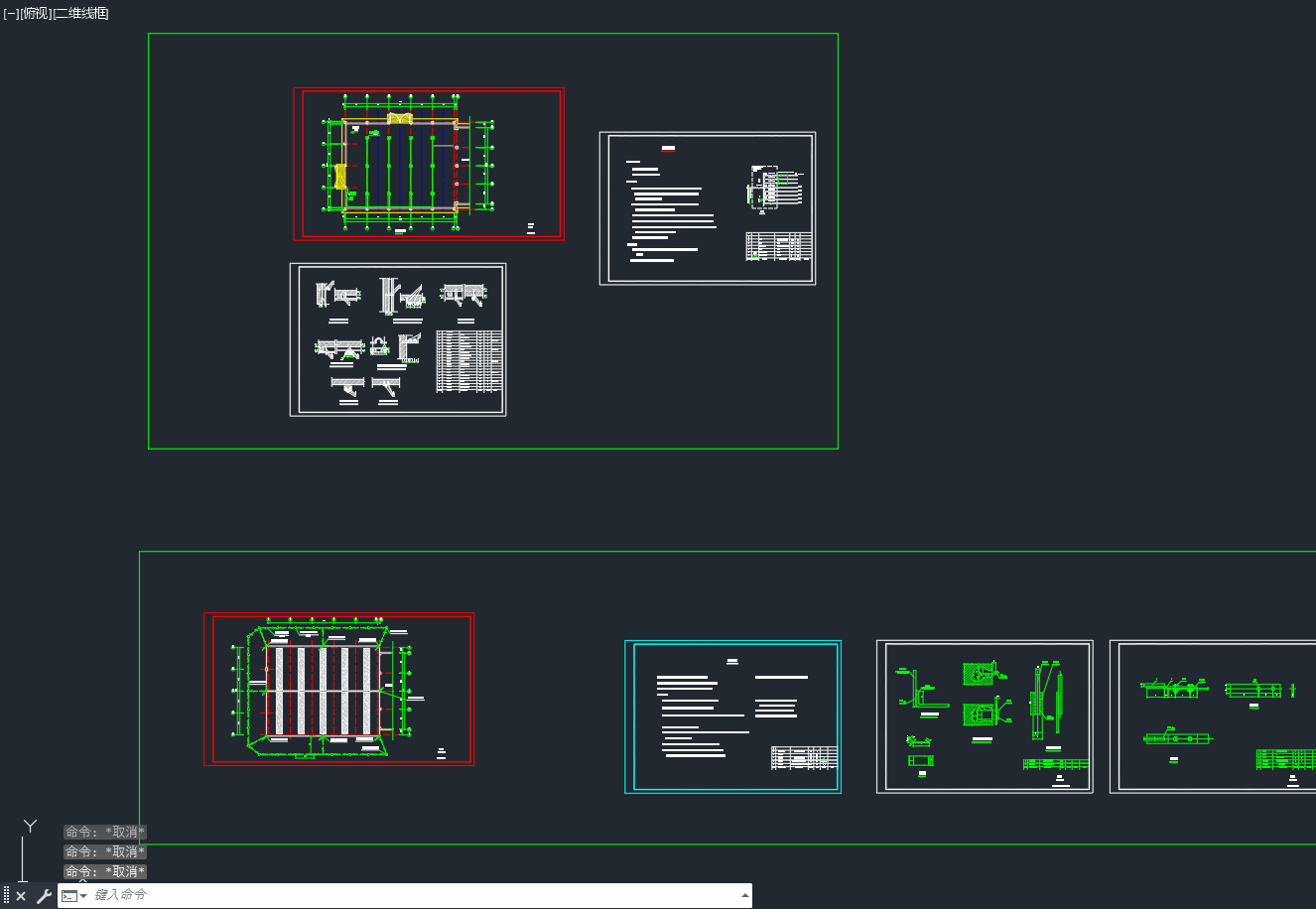Open the 二维线框 visual style menu
Image resolution: width=1316 pixels, height=909 pixels.
click(x=81, y=13)
